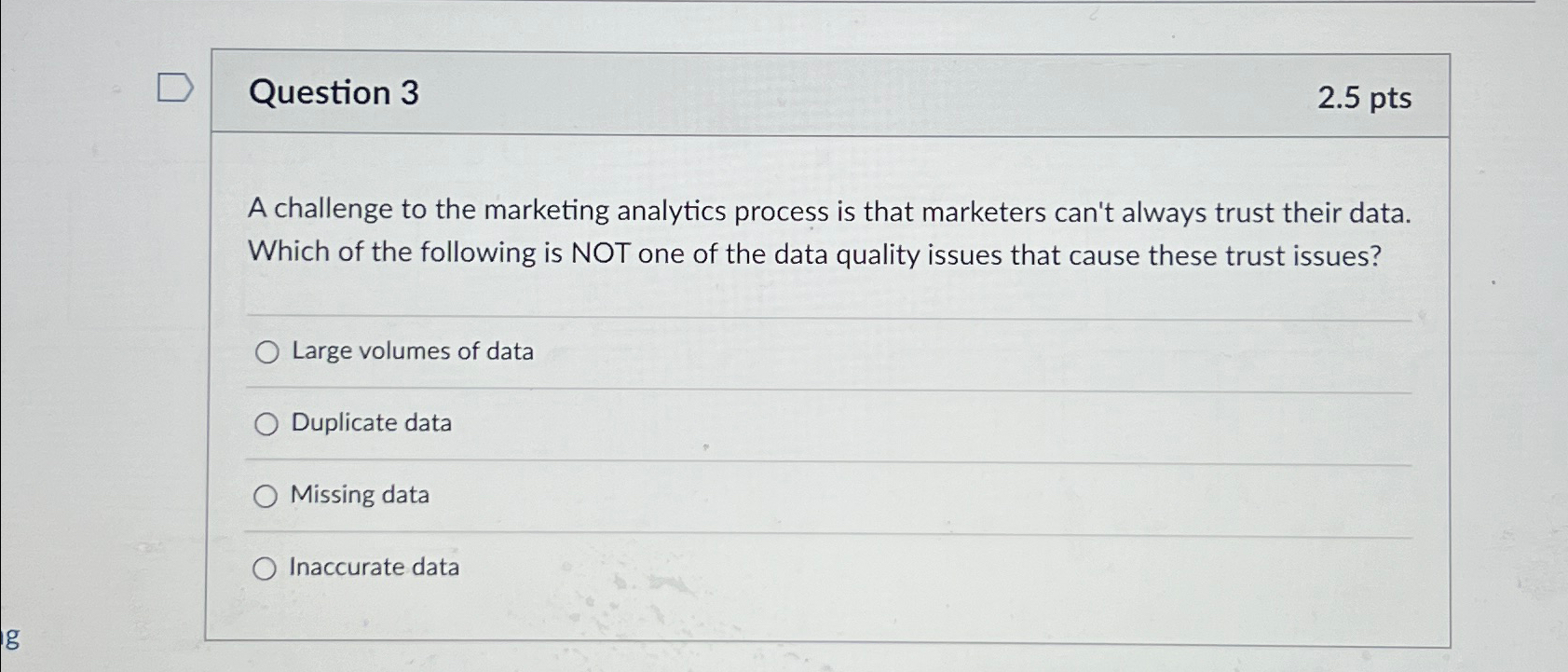Click the Duplicate data answer label

tap(370, 424)
